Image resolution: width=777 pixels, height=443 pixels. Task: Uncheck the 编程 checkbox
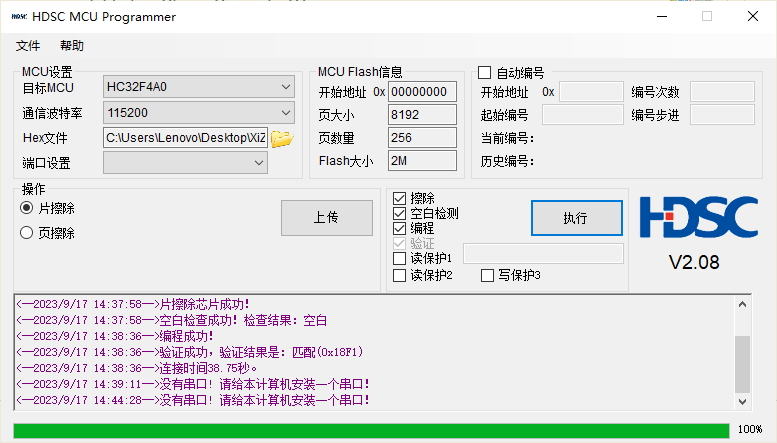coord(399,228)
